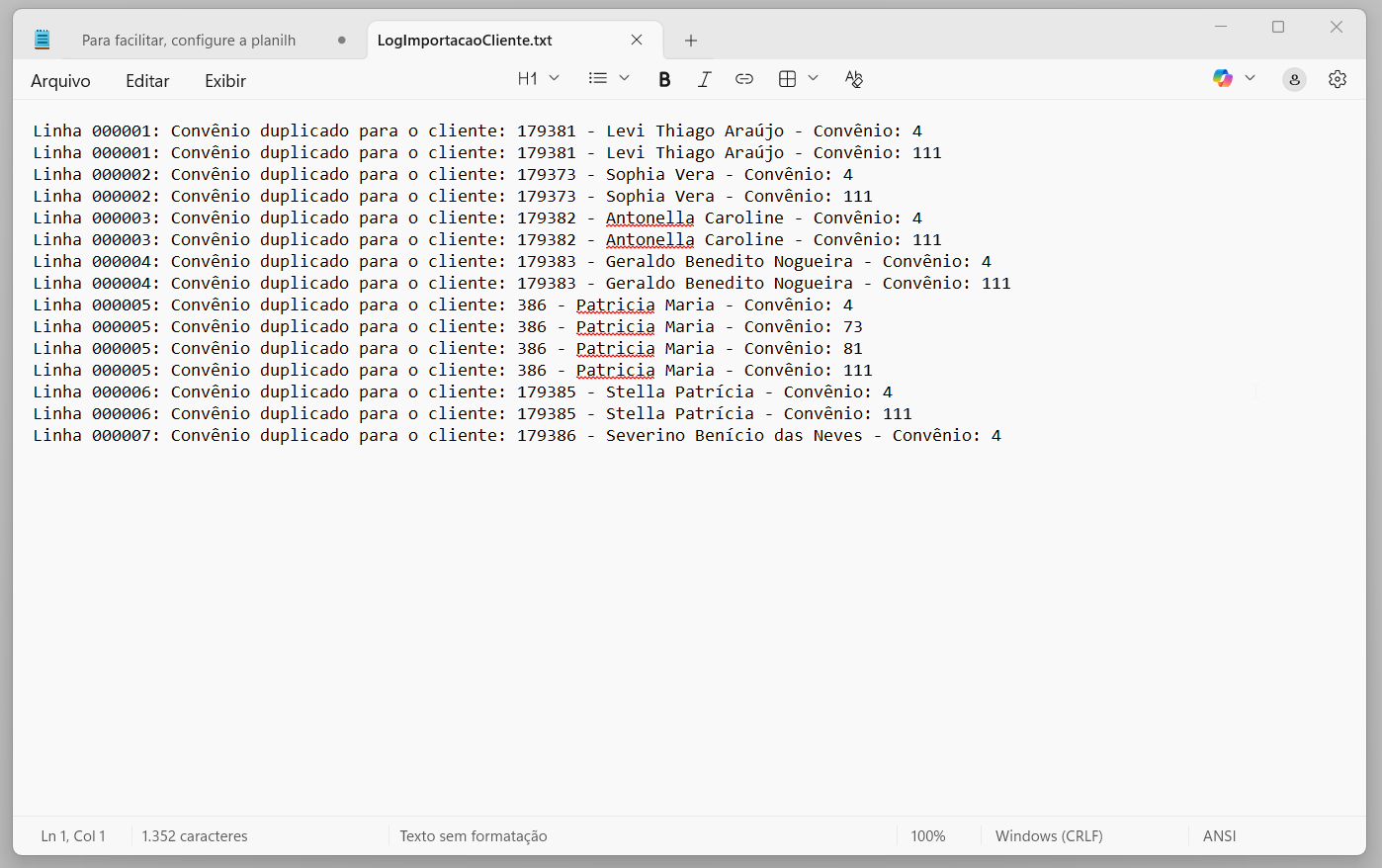Expand the table options dropdown arrow
The height and width of the screenshot is (868, 1382).
click(814, 78)
